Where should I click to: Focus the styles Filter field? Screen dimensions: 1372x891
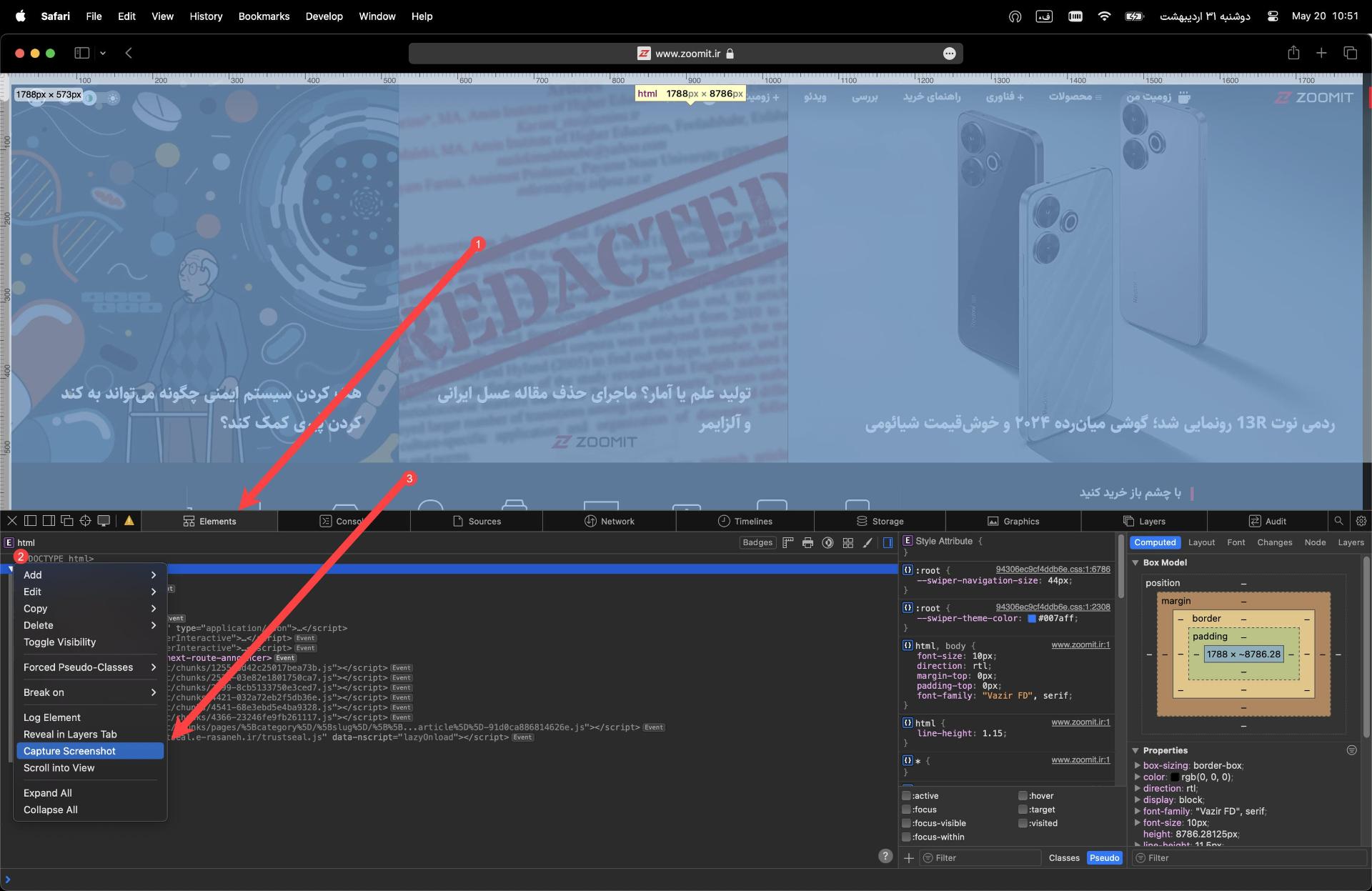[x=980, y=858]
